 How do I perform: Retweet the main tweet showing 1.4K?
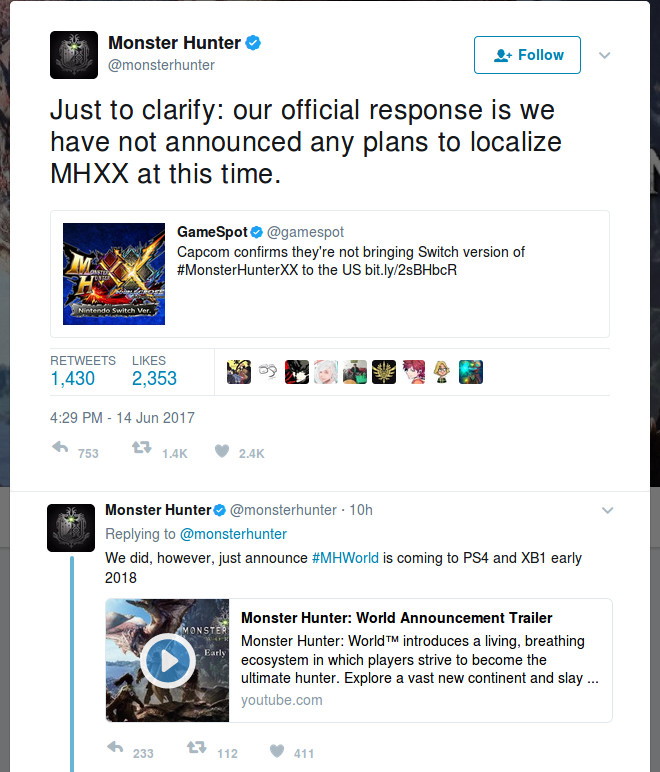[141, 448]
